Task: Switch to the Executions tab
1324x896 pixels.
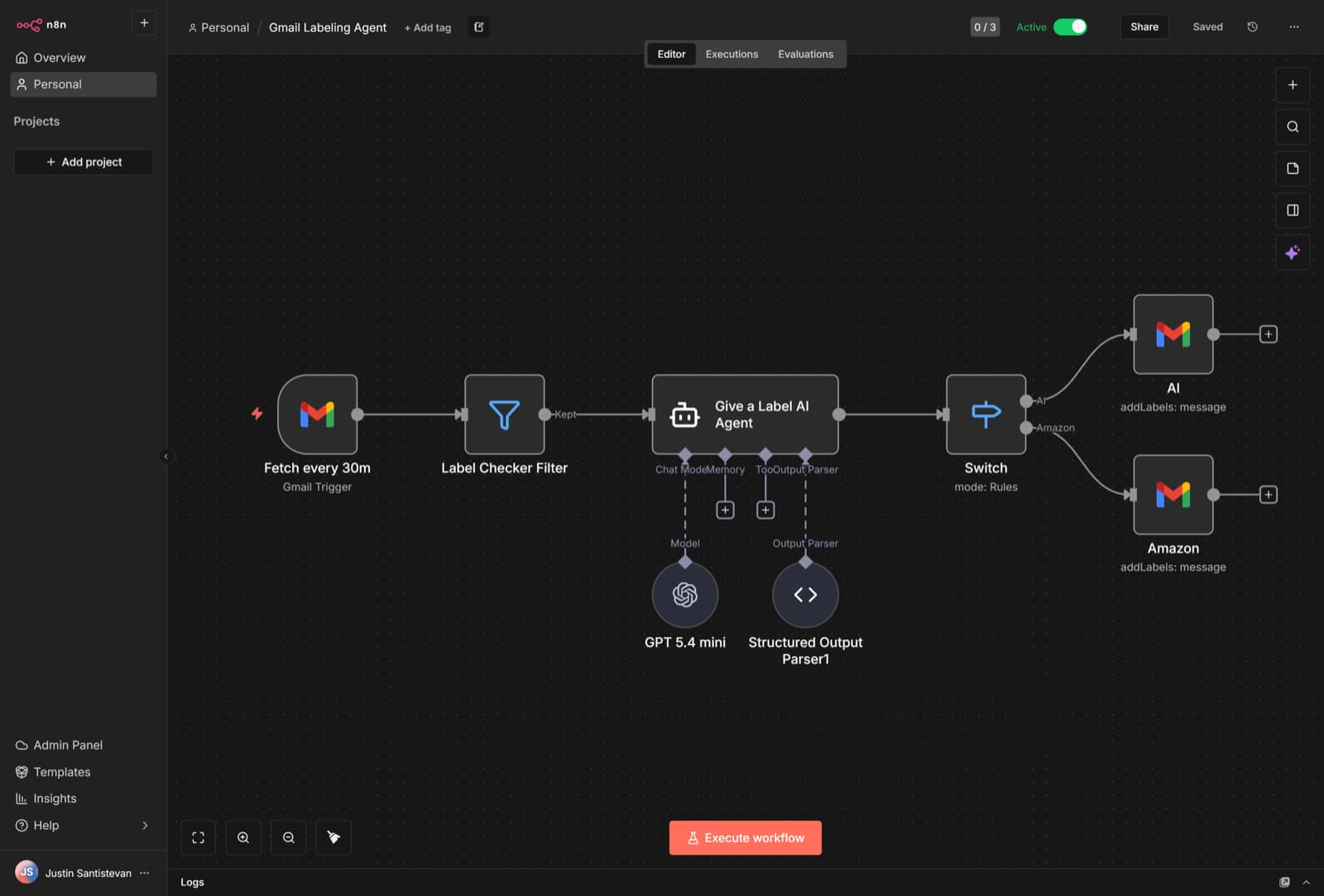Action: (x=732, y=54)
